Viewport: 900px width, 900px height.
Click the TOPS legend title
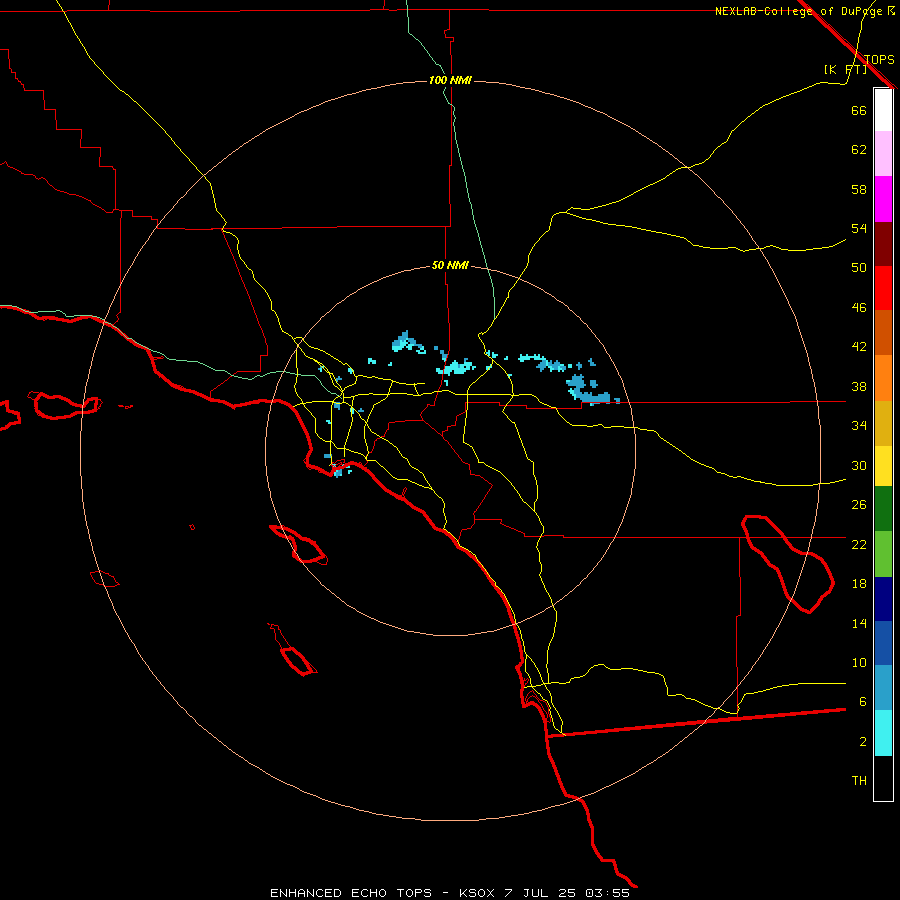point(879,60)
